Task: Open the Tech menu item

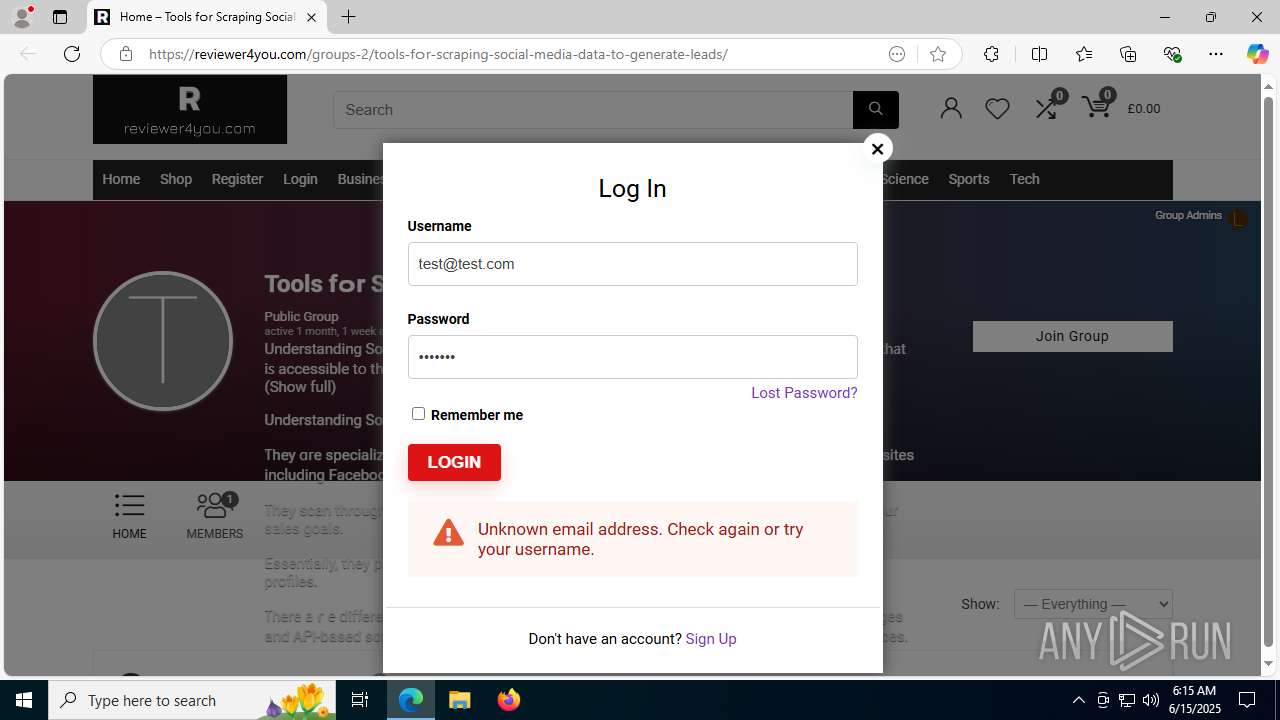Action: click(1024, 179)
